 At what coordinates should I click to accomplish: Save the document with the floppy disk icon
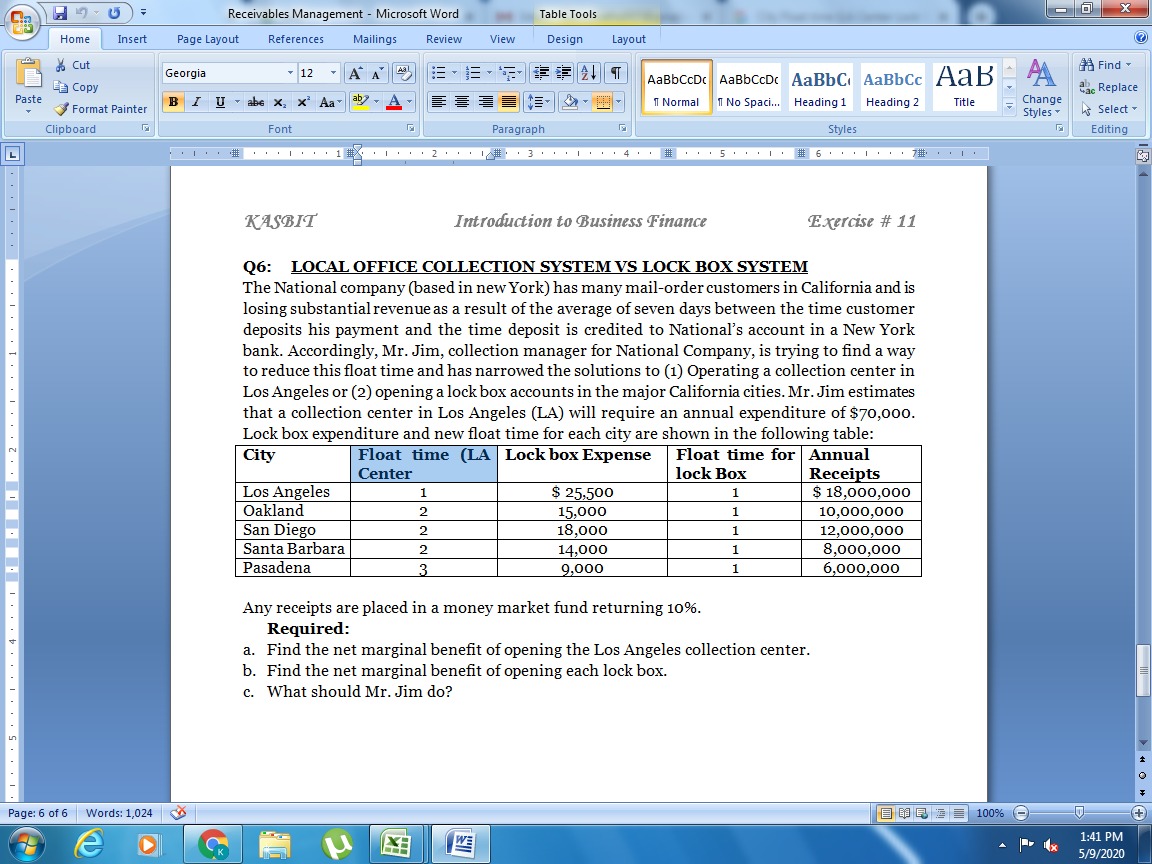60,12
